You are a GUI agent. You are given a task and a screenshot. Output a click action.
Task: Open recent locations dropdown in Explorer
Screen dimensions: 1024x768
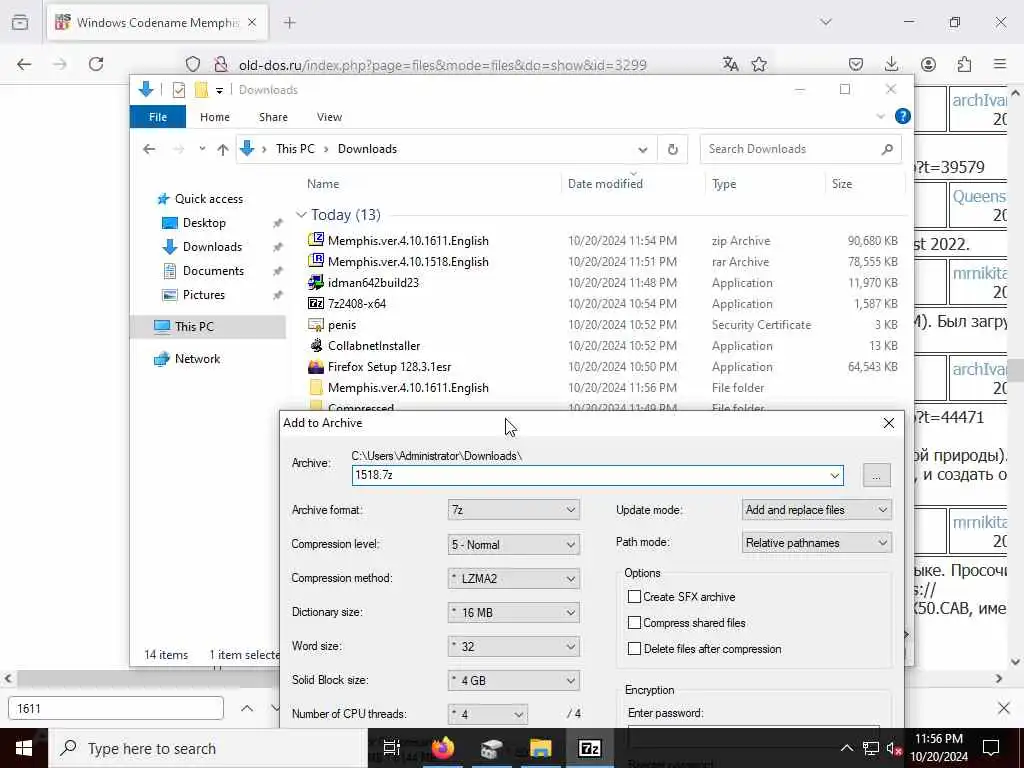click(202, 149)
